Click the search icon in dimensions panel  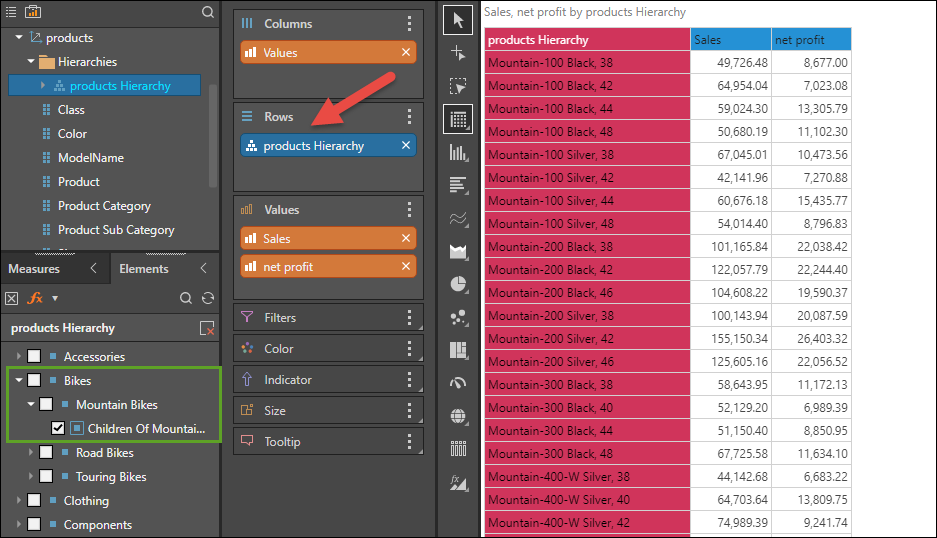[208, 12]
